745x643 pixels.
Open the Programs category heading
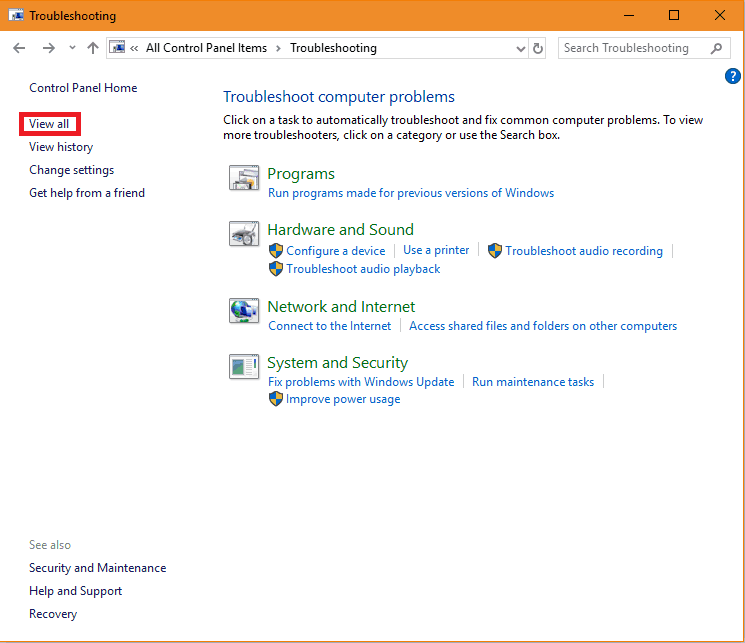[x=301, y=174]
